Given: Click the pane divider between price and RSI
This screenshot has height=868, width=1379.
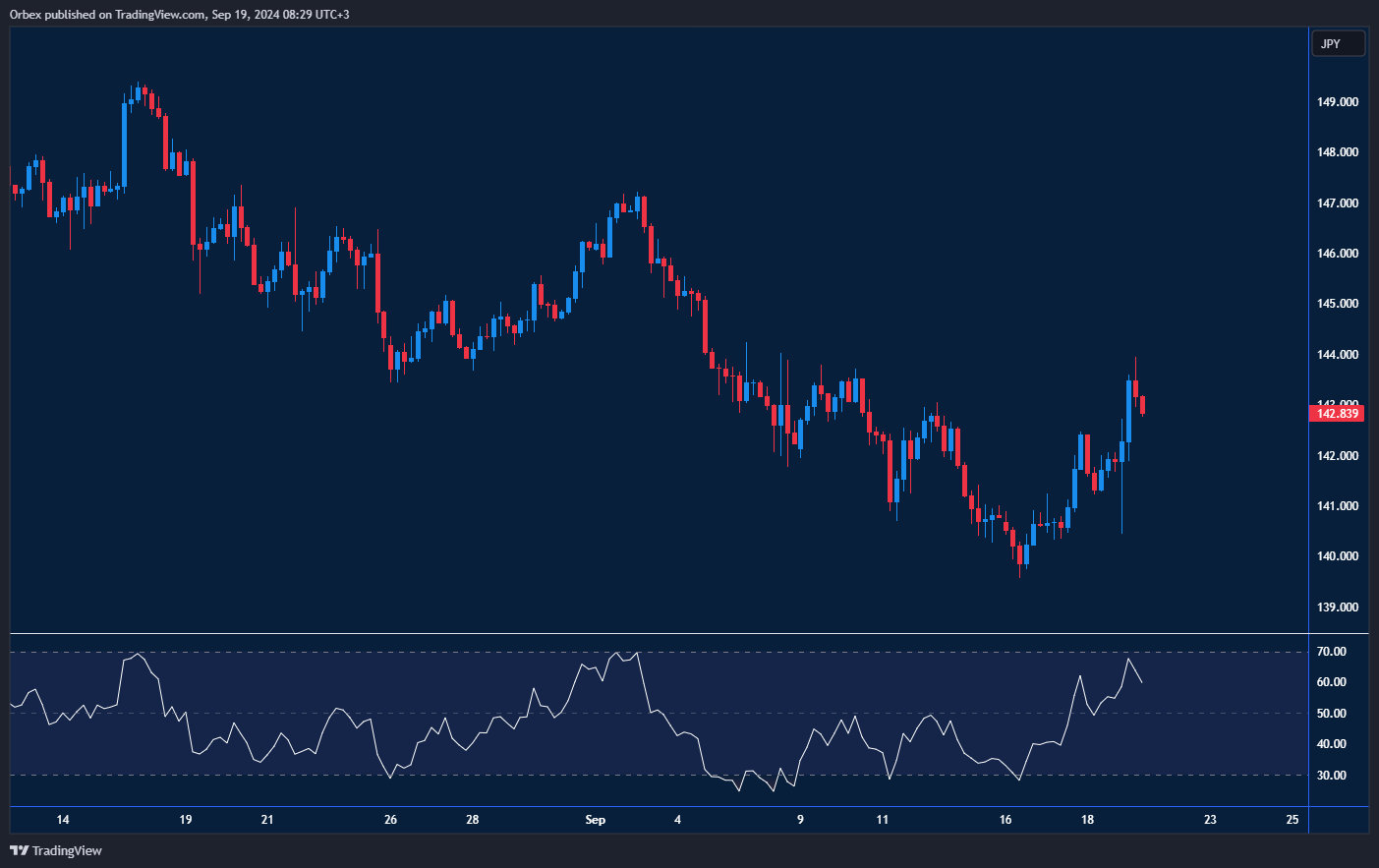Looking at the screenshot, I should 688,634.
